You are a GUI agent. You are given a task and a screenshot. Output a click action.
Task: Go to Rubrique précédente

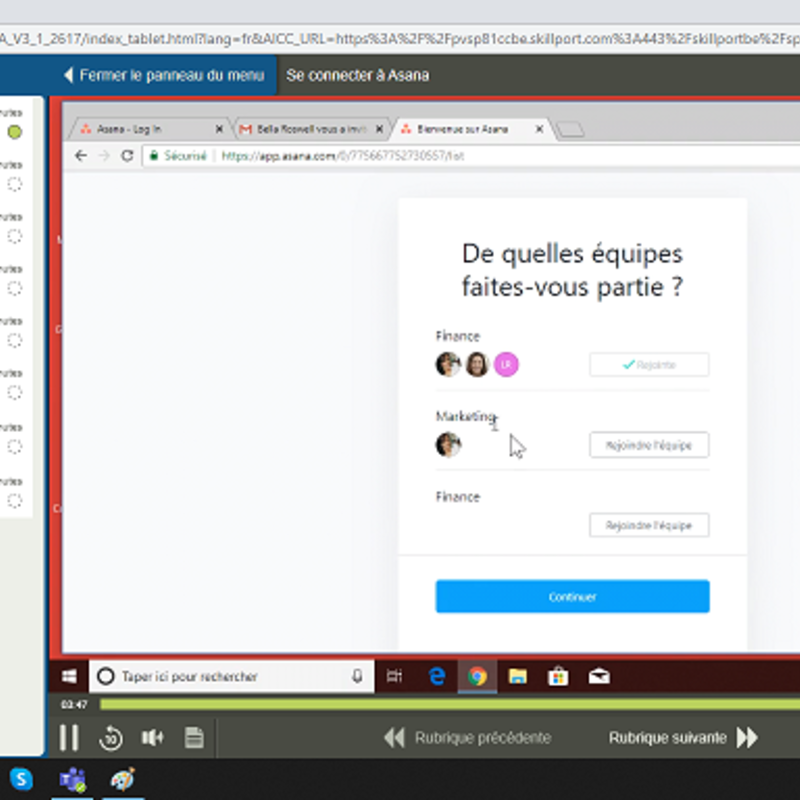click(x=467, y=737)
